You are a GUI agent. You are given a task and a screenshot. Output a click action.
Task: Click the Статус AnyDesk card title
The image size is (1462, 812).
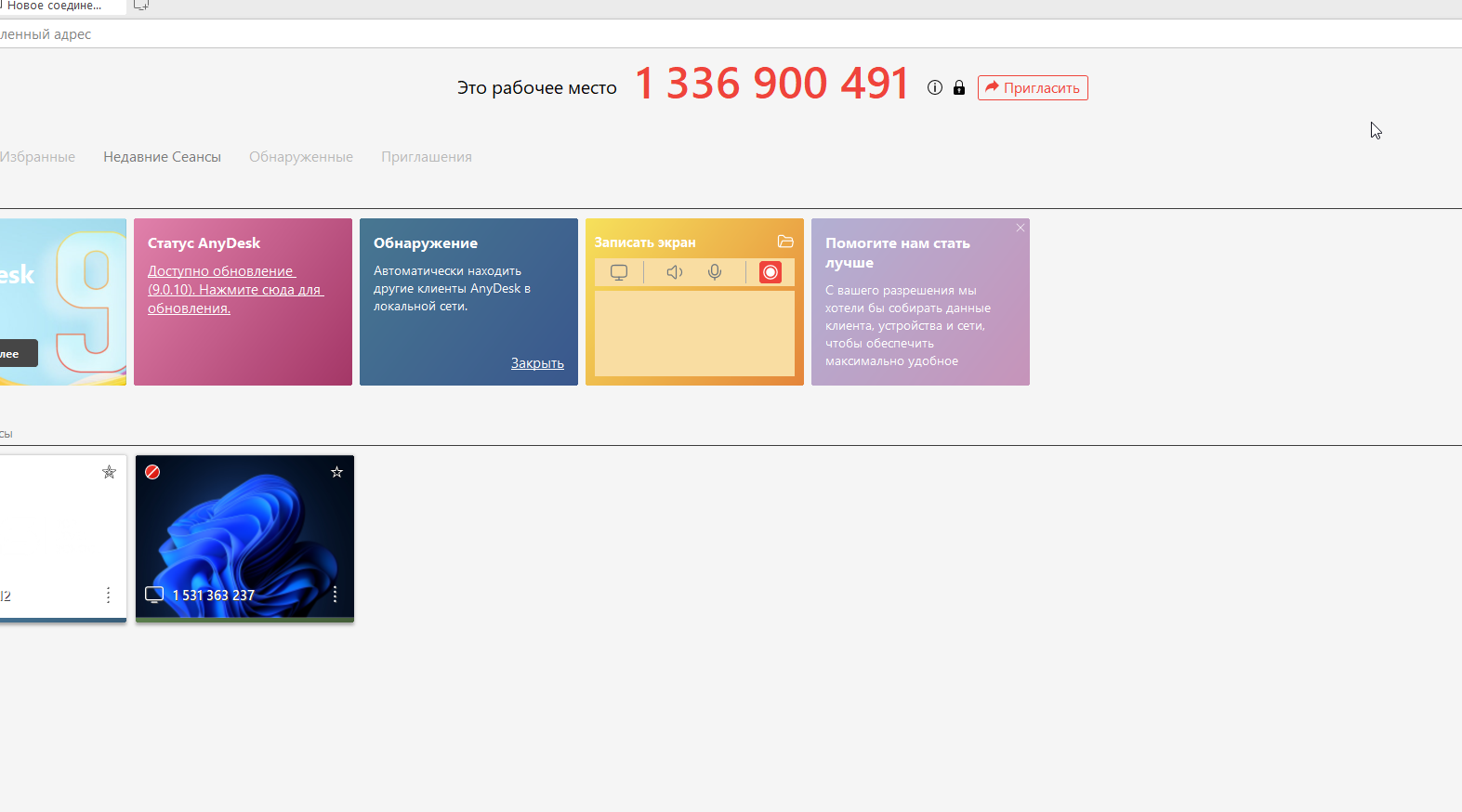coord(204,243)
